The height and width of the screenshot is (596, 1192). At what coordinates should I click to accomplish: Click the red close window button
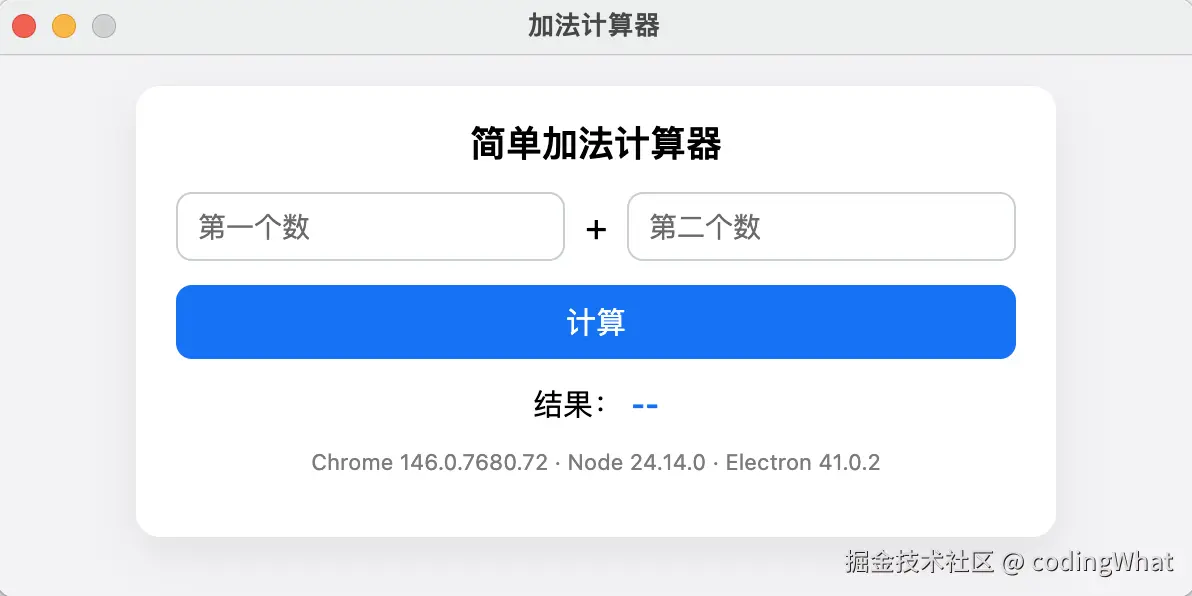[x=24, y=26]
